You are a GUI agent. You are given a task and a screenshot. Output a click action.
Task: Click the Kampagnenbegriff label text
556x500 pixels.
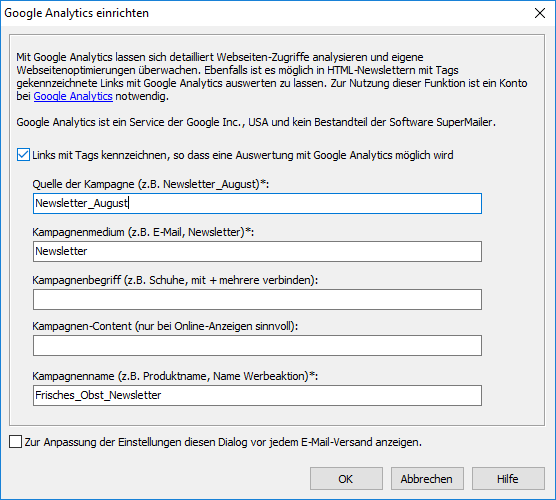pyautogui.click(x=175, y=280)
